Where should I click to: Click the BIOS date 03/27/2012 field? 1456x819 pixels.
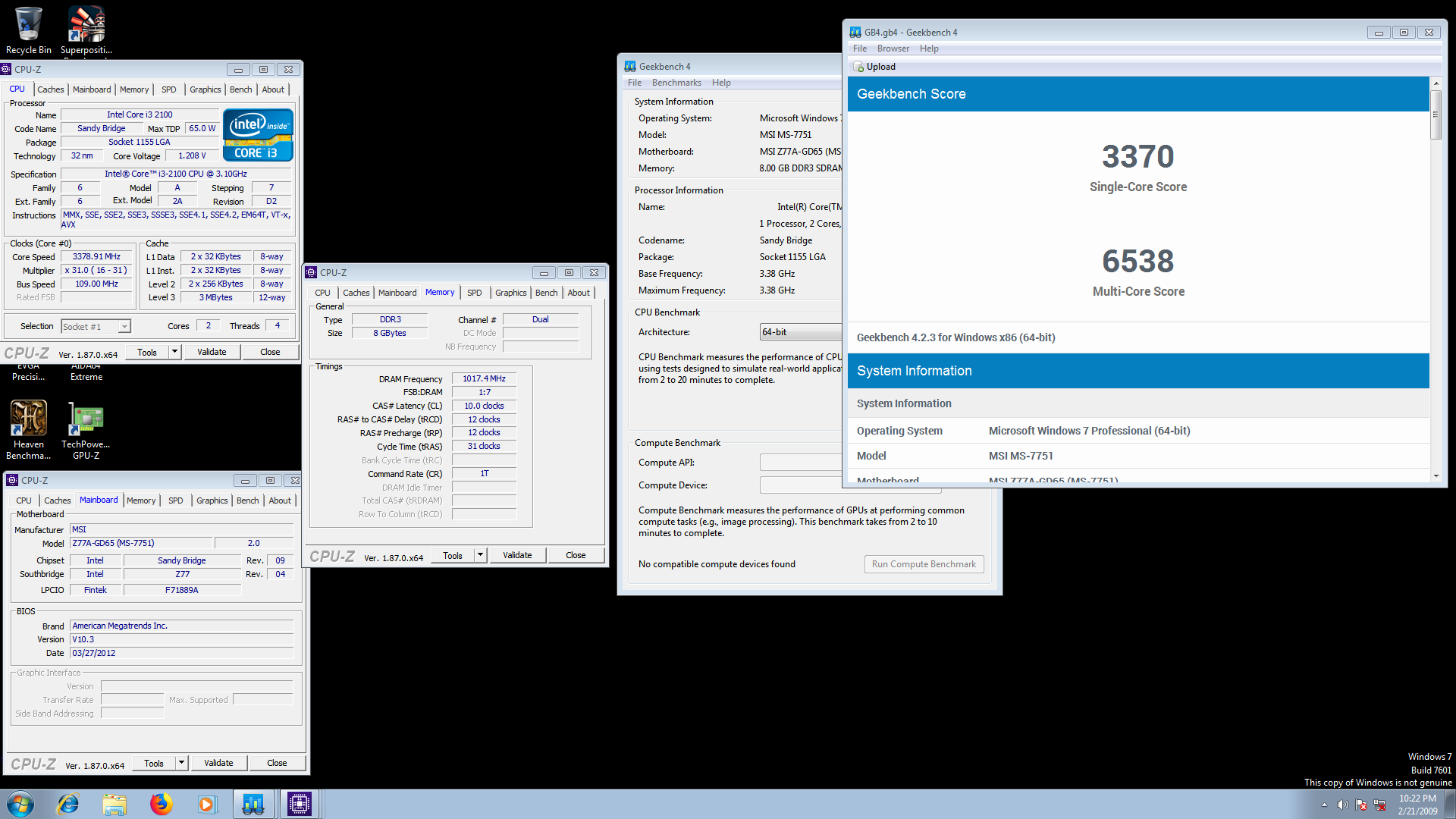pos(181,653)
